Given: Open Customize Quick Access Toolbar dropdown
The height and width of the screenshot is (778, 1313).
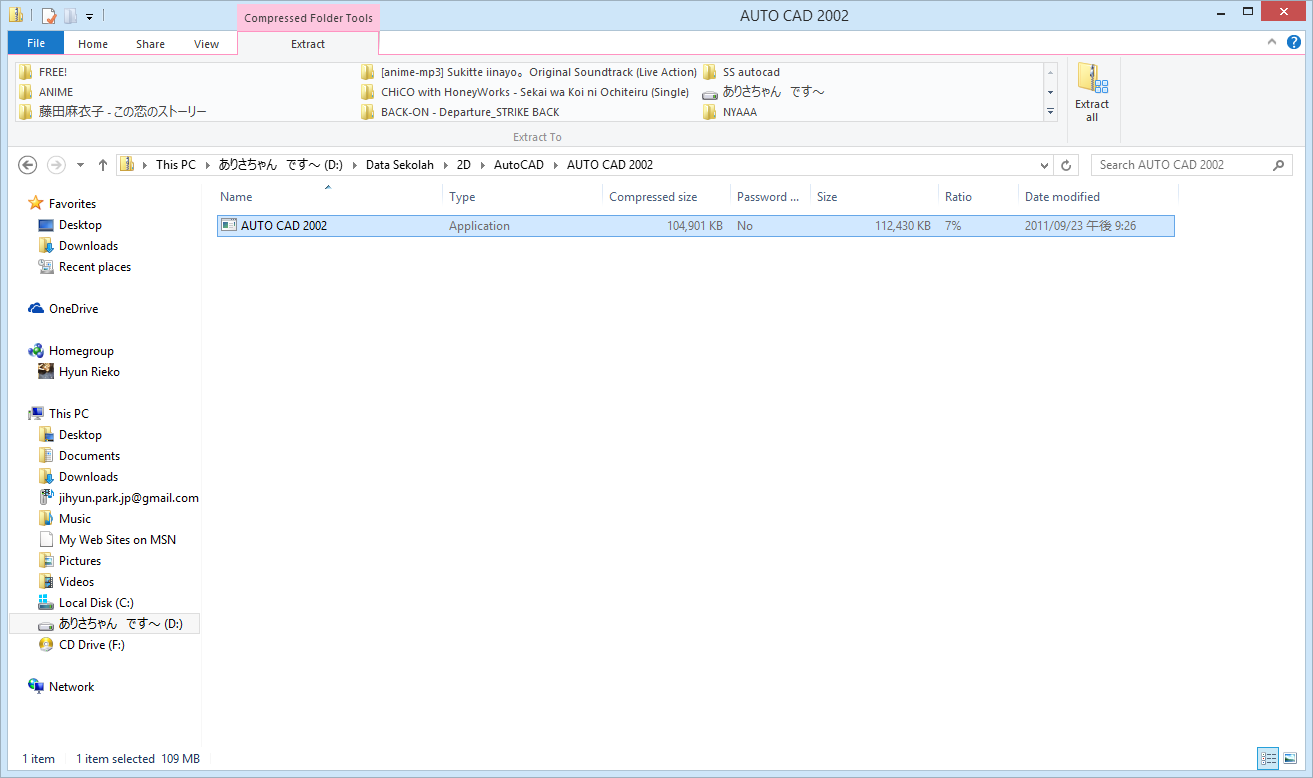Looking at the screenshot, I should pyautogui.click(x=89, y=17).
